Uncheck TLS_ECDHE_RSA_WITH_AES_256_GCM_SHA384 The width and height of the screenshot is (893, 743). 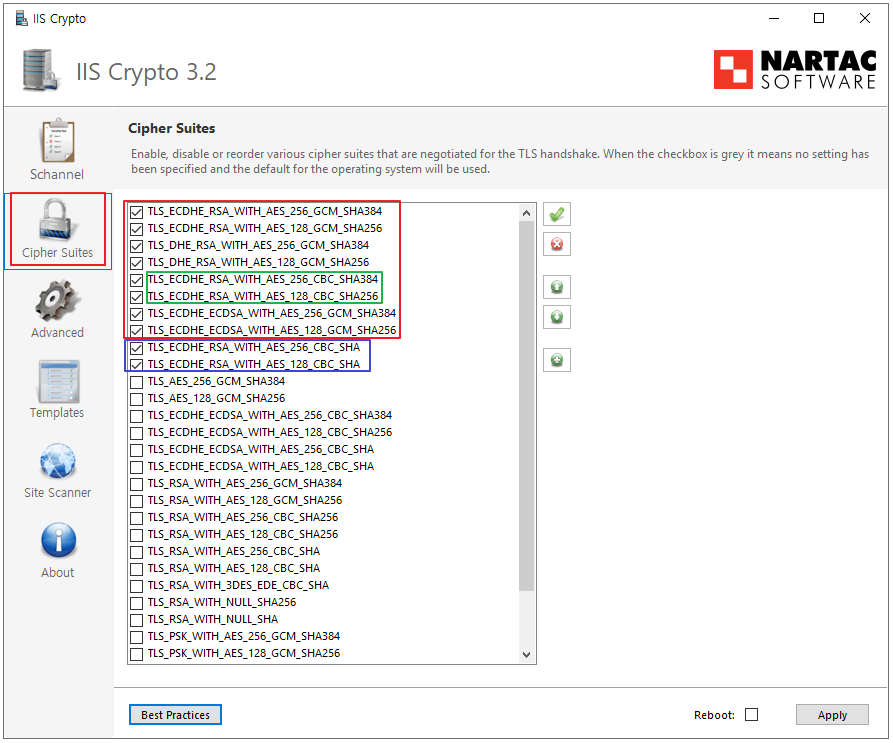[136, 212]
